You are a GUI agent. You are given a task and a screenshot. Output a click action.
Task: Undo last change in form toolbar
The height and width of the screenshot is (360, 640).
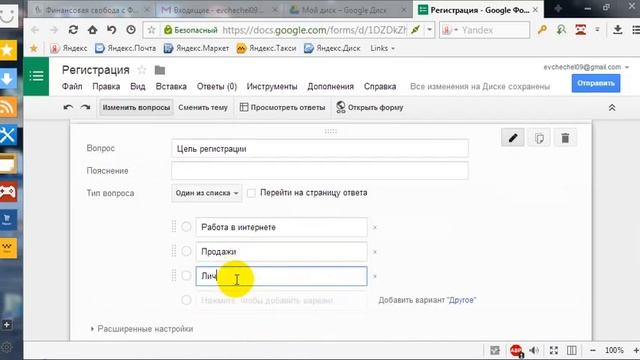click(x=68, y=107)
